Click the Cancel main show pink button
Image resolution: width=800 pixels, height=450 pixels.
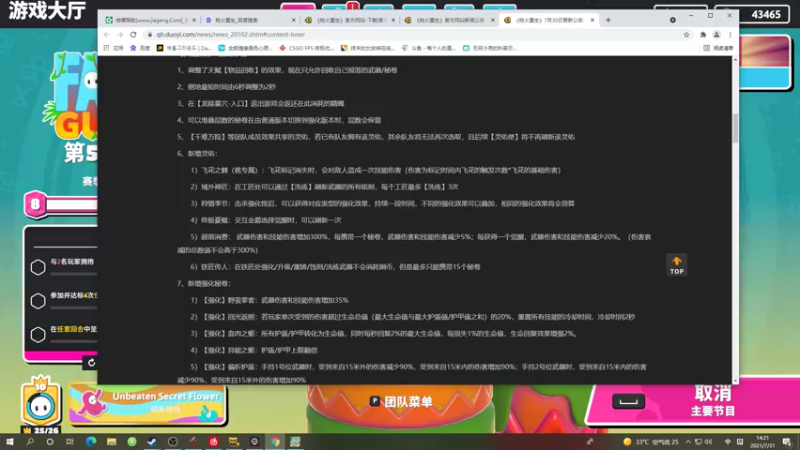pyautogui.click(x=694, y=402)
